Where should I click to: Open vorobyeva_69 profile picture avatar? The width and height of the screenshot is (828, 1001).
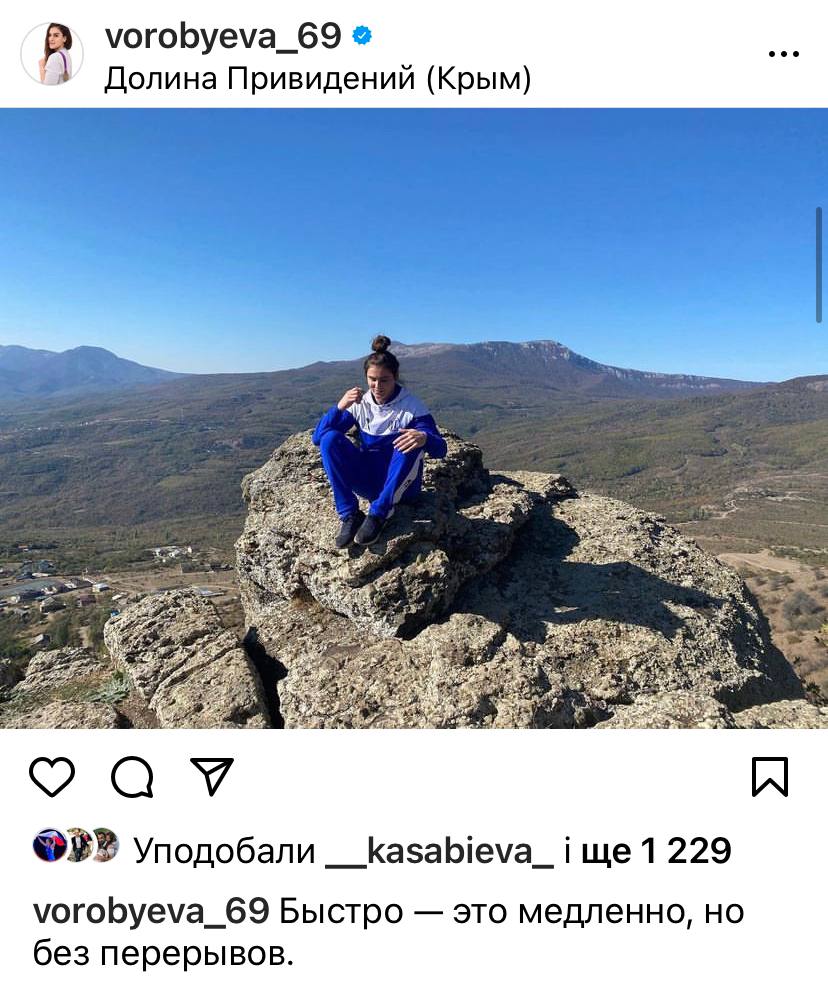(x=52, y=54)
